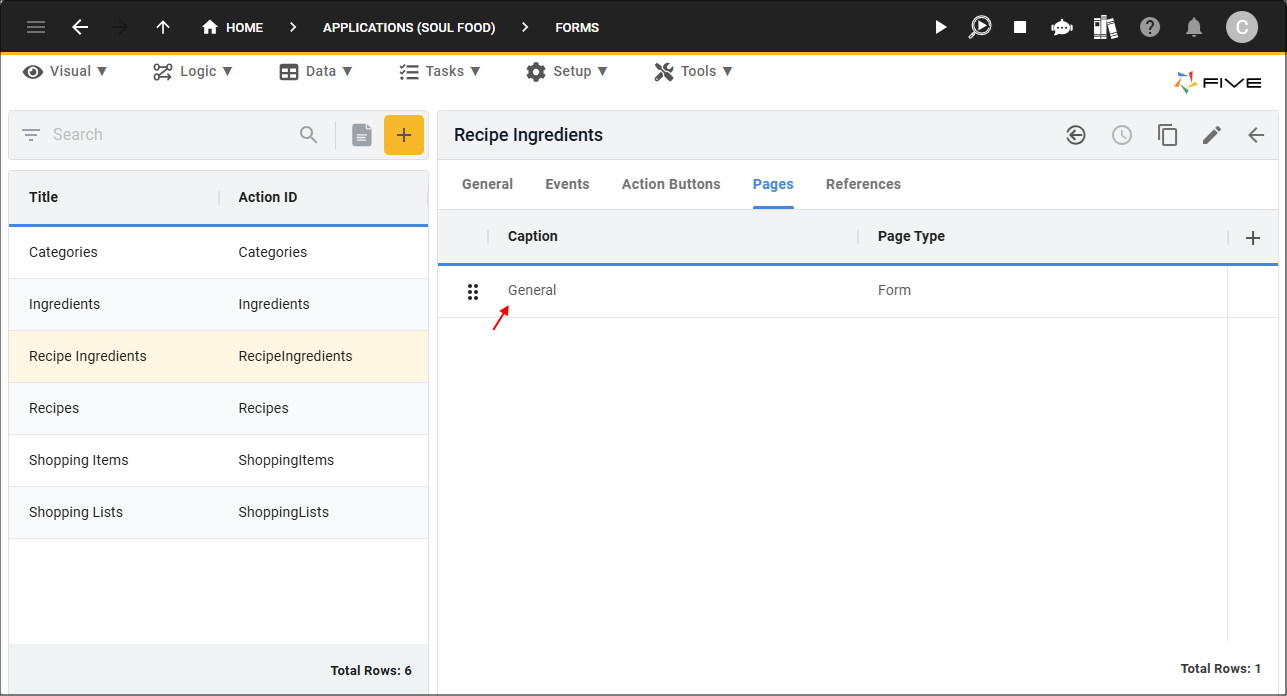Open the Data dropdown menu

click(x=316, y=71)
